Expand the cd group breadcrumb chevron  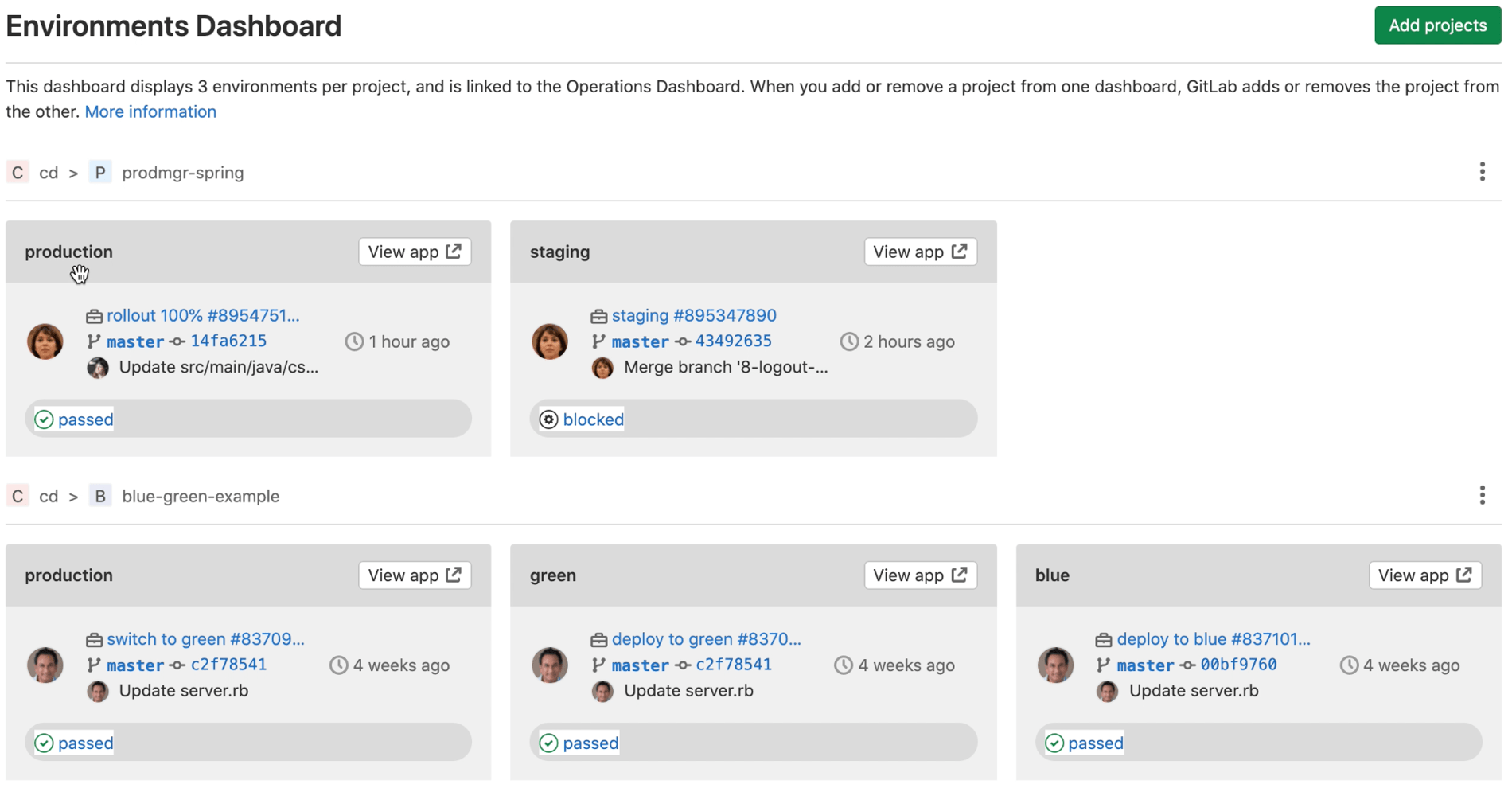coord(72,172)
